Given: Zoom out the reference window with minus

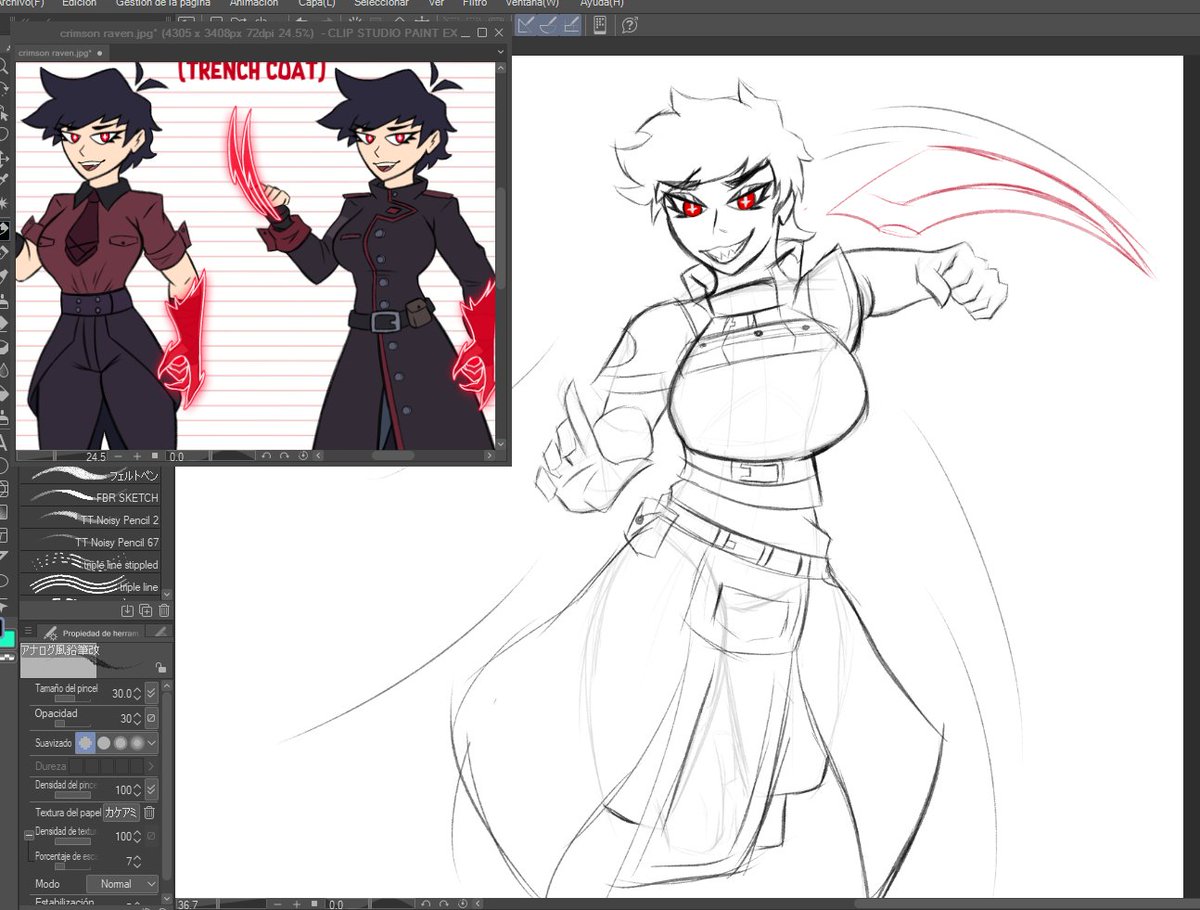Looking at the screenshot, I should [120, 456].
